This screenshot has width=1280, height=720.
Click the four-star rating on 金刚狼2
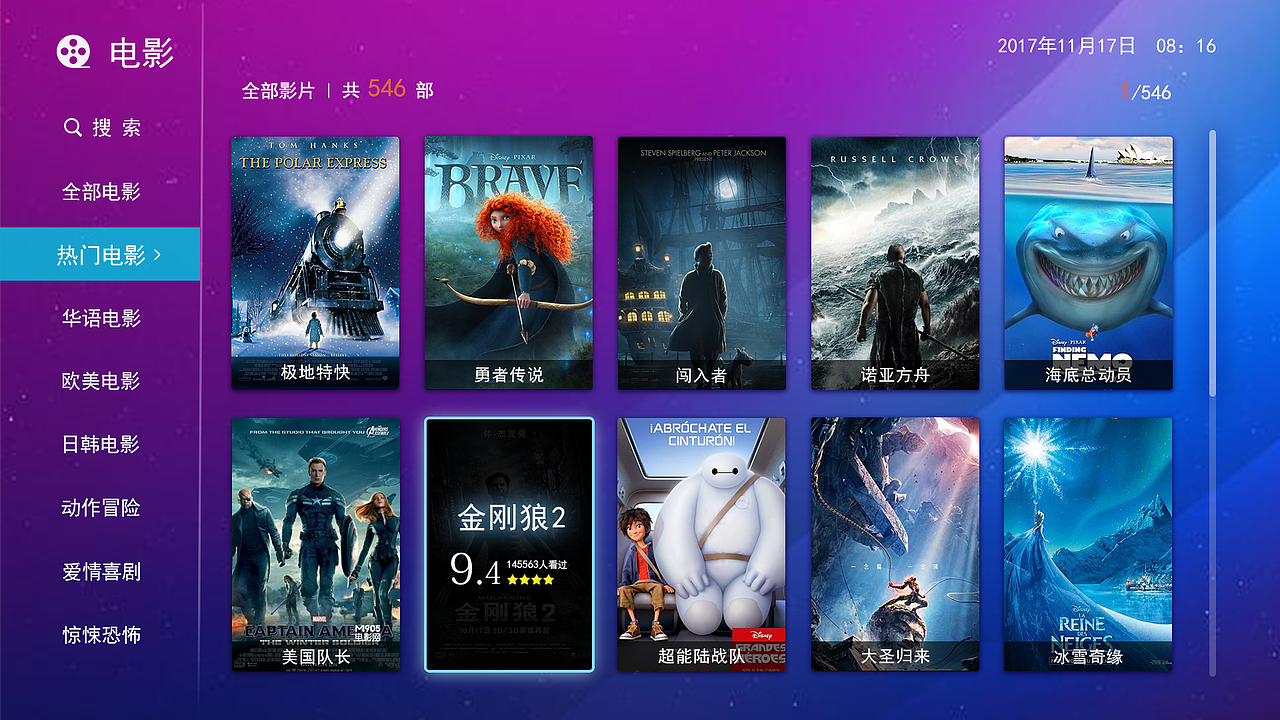tap(530, 579)
